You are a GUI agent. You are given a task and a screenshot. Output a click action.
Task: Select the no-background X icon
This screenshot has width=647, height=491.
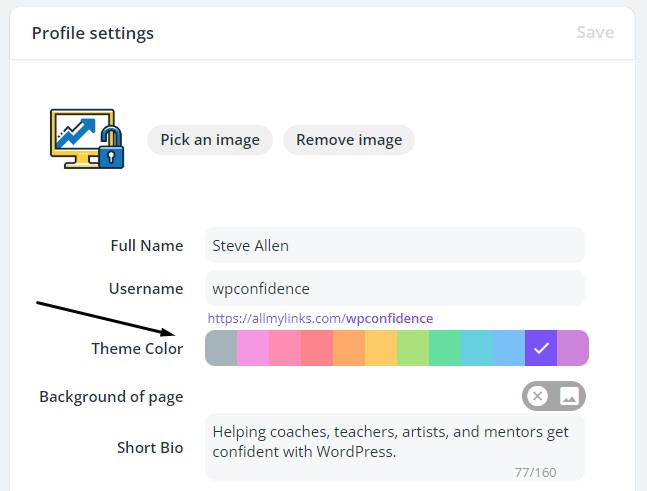(x=537, y=397)
